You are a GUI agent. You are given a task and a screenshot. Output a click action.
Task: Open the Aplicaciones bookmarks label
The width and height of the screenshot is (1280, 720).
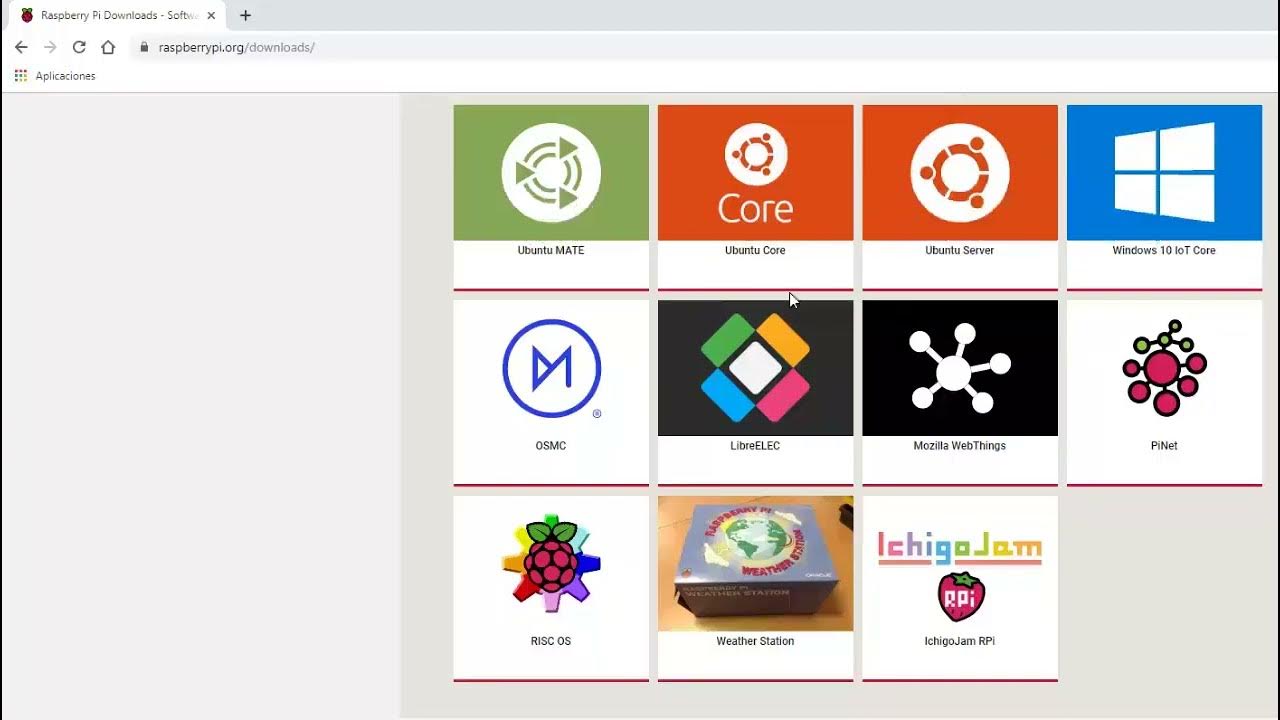(x=65, y=76)
